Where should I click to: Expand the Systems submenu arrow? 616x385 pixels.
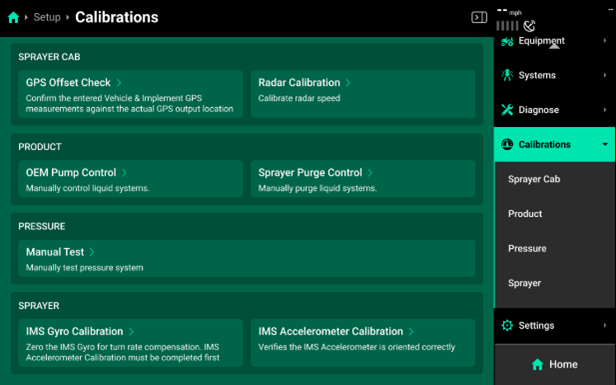(605, 75)
